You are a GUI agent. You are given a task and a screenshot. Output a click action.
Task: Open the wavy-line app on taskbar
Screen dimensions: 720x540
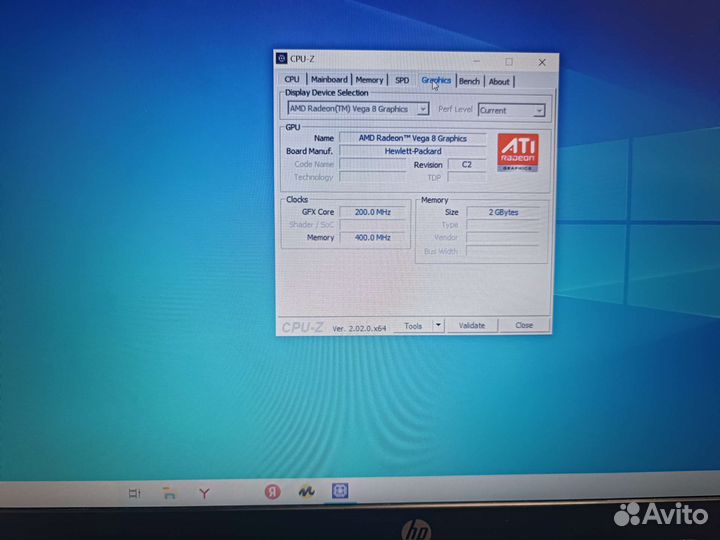coord(306,492)
